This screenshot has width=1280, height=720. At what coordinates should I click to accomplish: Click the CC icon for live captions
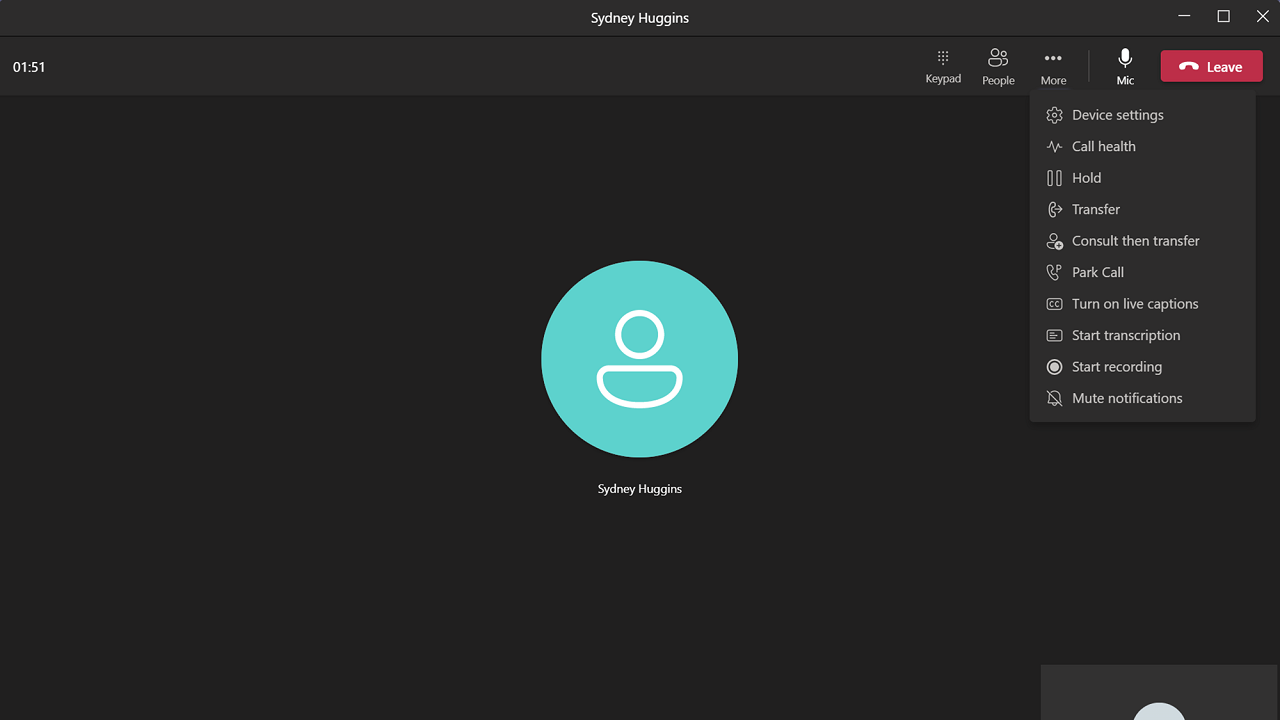coord(1054,304)
